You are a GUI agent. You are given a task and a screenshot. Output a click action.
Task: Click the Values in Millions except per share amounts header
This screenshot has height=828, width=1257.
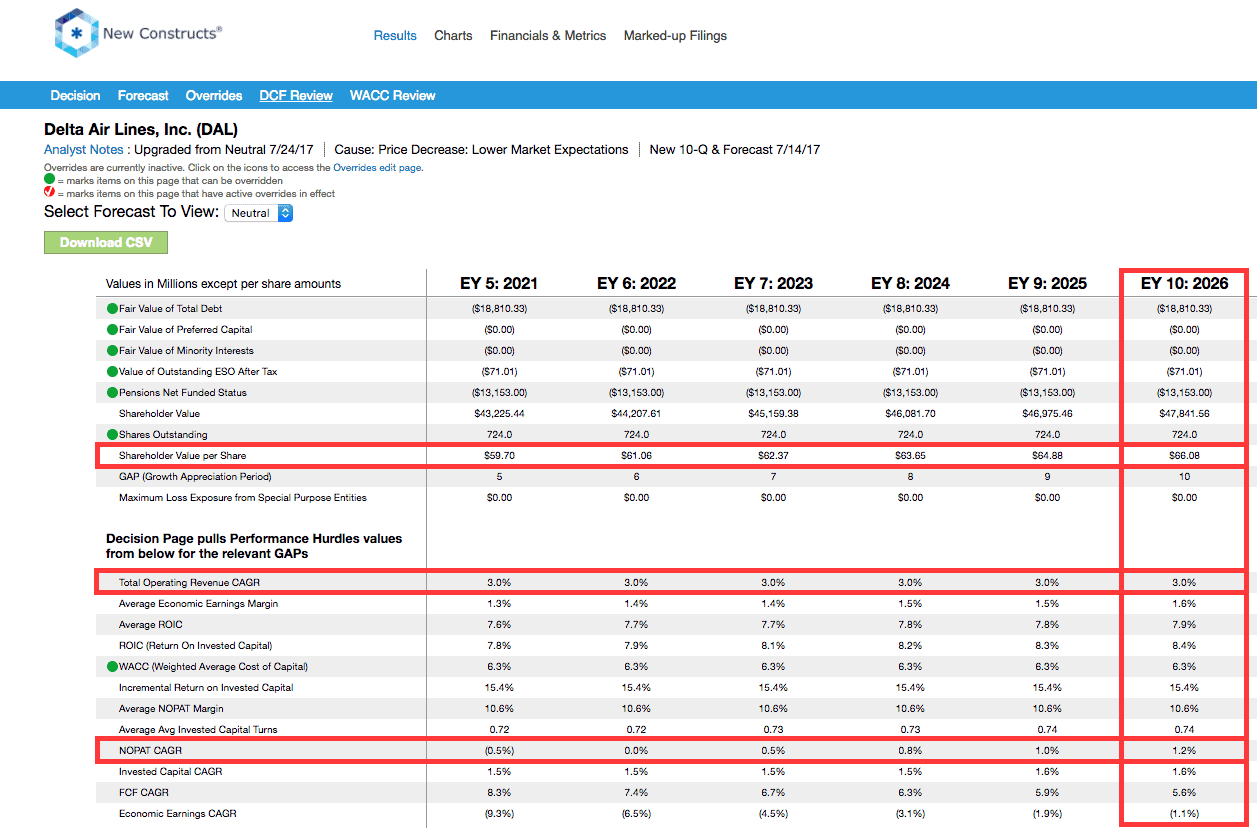224,284
